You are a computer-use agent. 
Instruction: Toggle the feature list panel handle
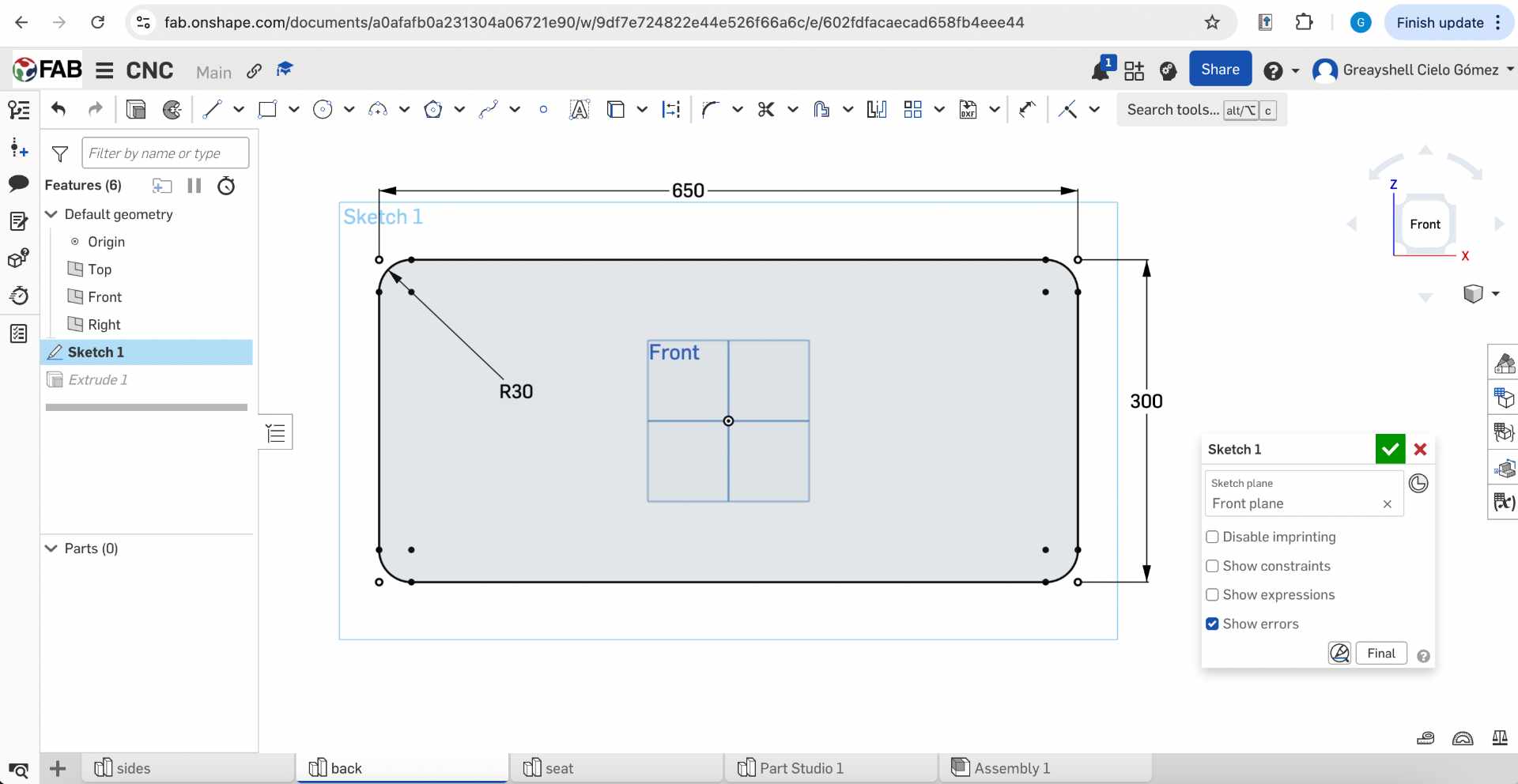click(275, 432)
